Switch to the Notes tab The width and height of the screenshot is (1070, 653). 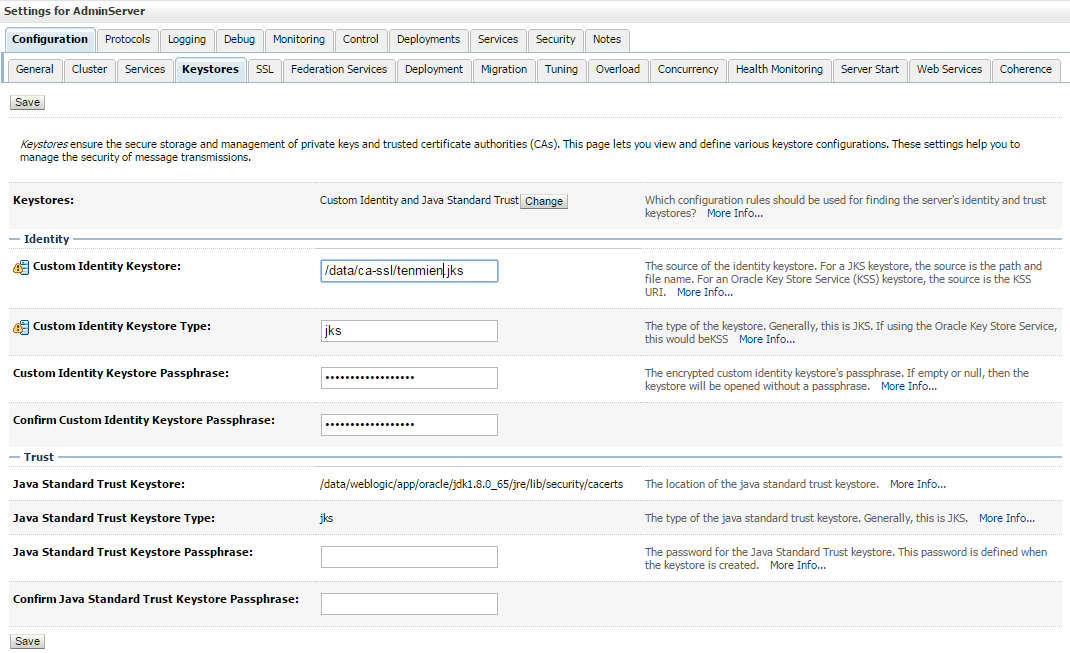tap(607, 40)
